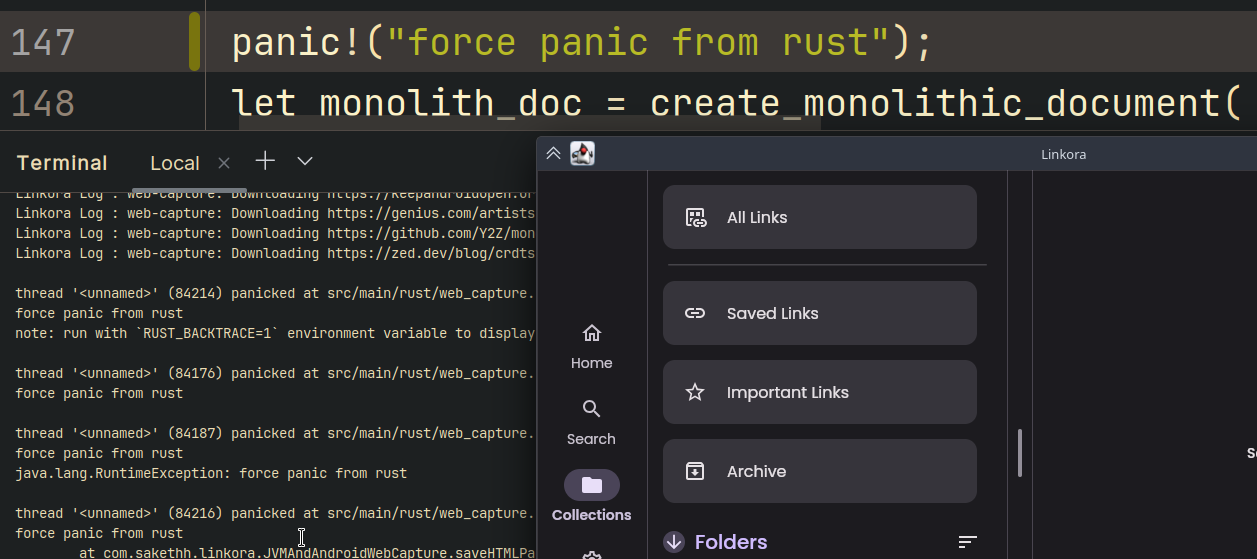Screen dimensions: 1257x559
Task: Click the panic! code line
Action: (x=582, y=42)
